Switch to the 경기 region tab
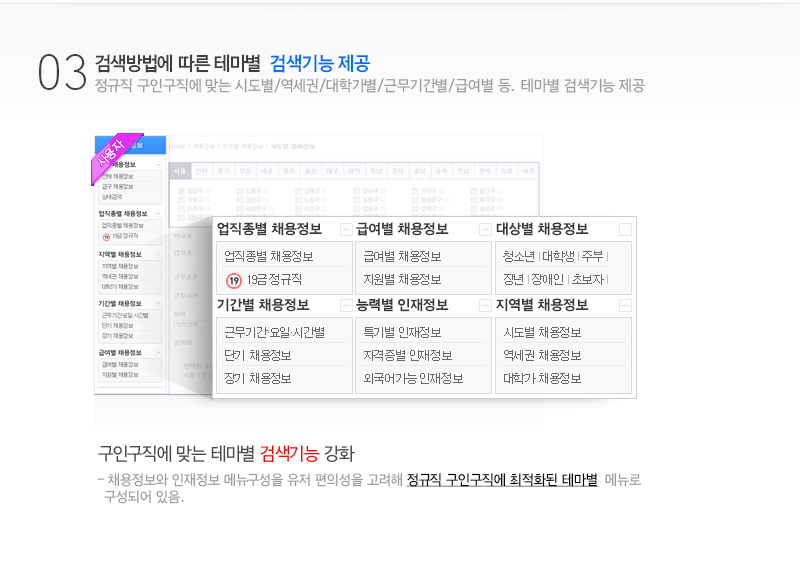The height and width of the screenshot is (570, 800). point(223,171)
